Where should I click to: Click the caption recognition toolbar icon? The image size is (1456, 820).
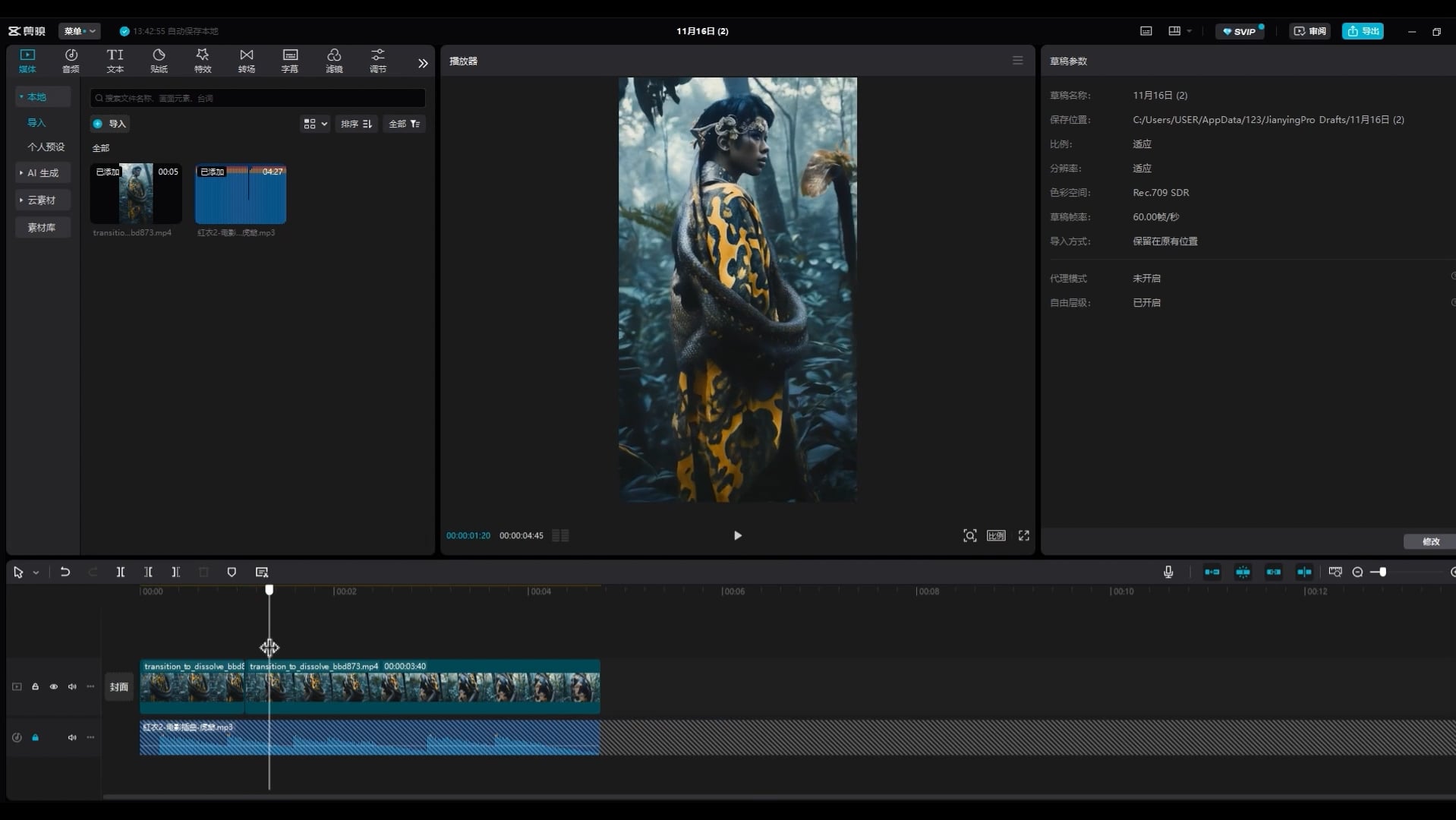(262, 572)
